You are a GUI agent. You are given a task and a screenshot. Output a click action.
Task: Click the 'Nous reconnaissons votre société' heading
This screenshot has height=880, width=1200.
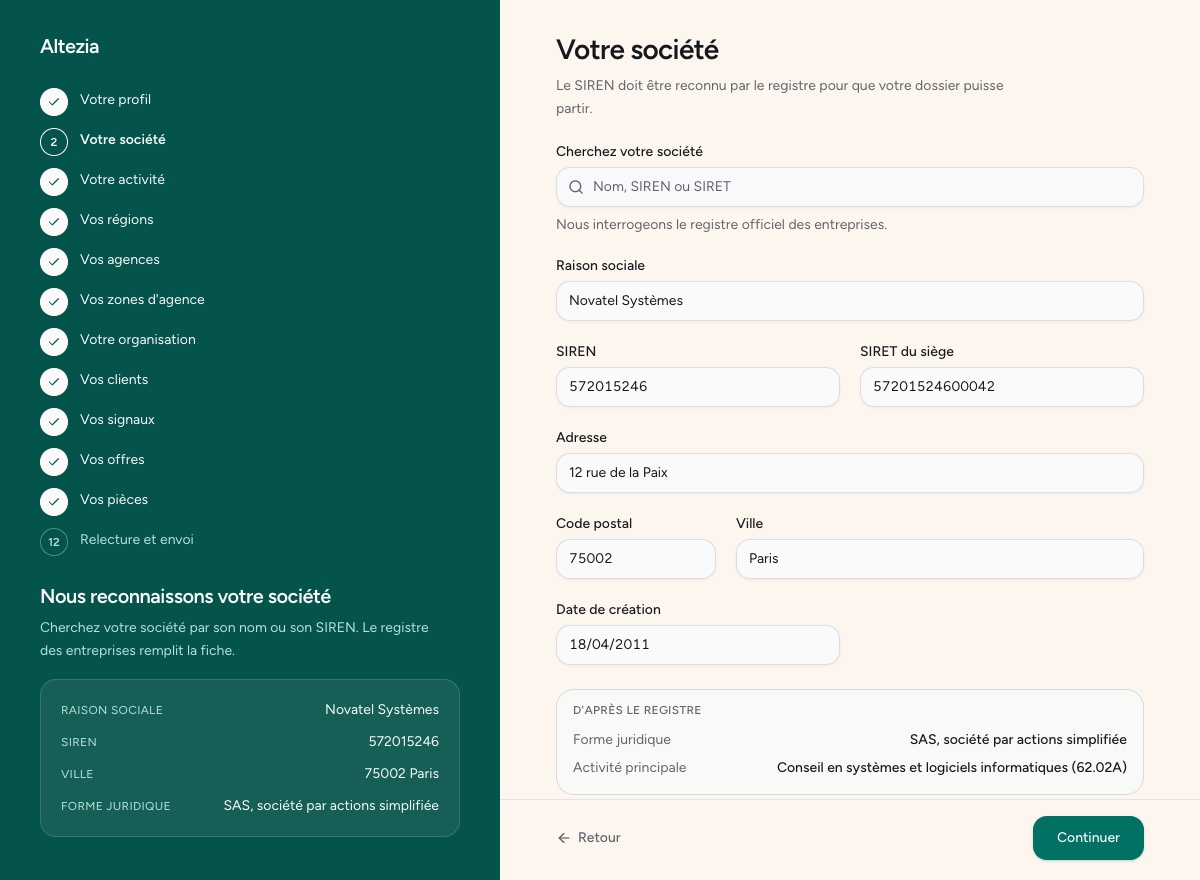[186, 597]
